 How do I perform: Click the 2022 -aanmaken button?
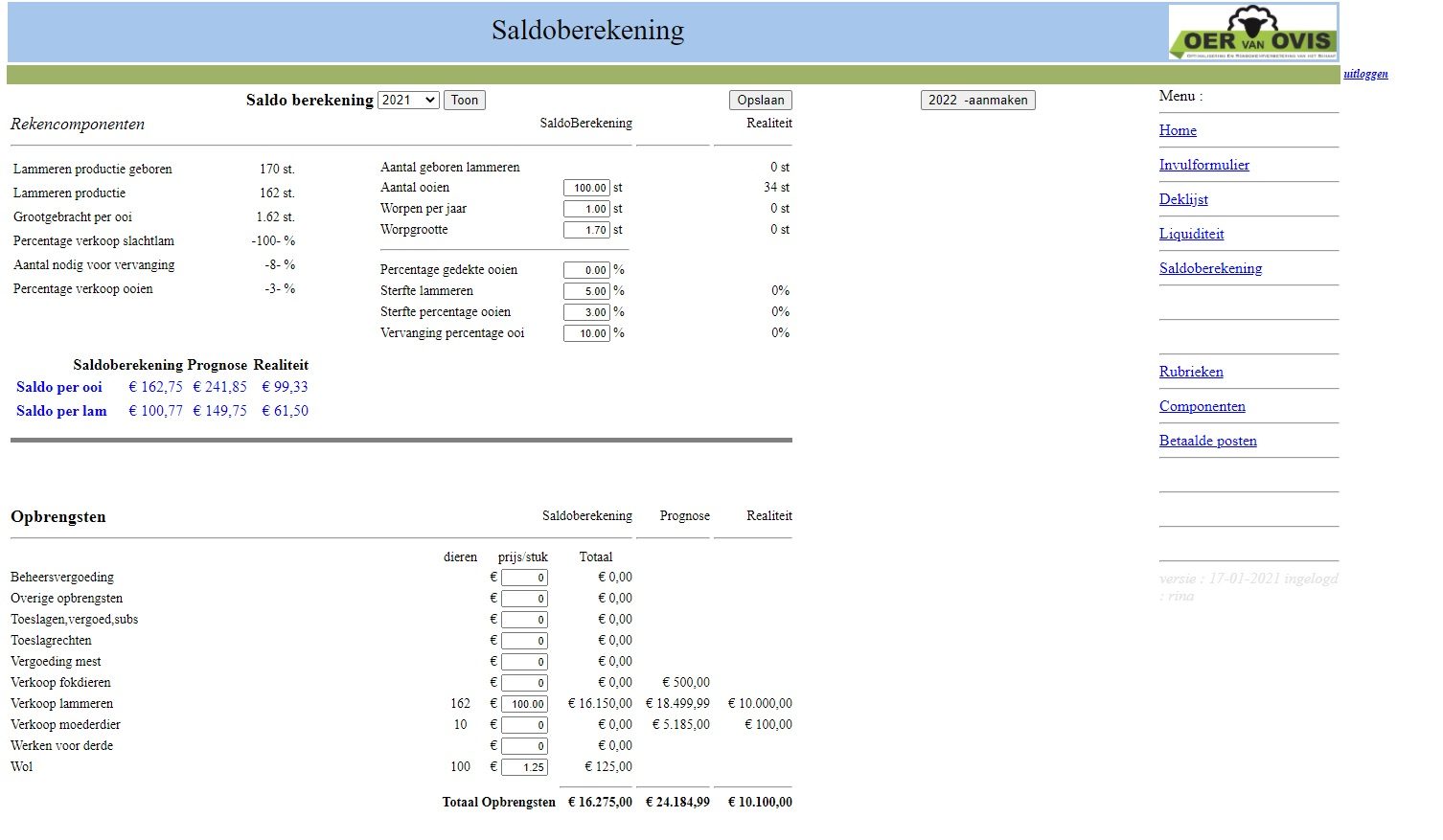tap(977, 100)
